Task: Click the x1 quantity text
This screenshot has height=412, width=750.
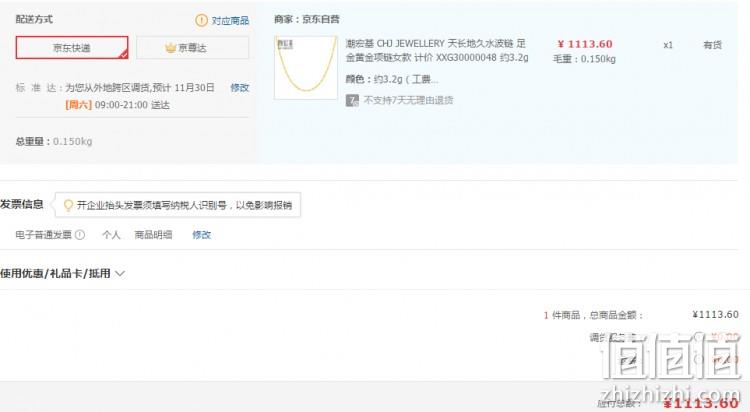Action: (x=668, y=45)
